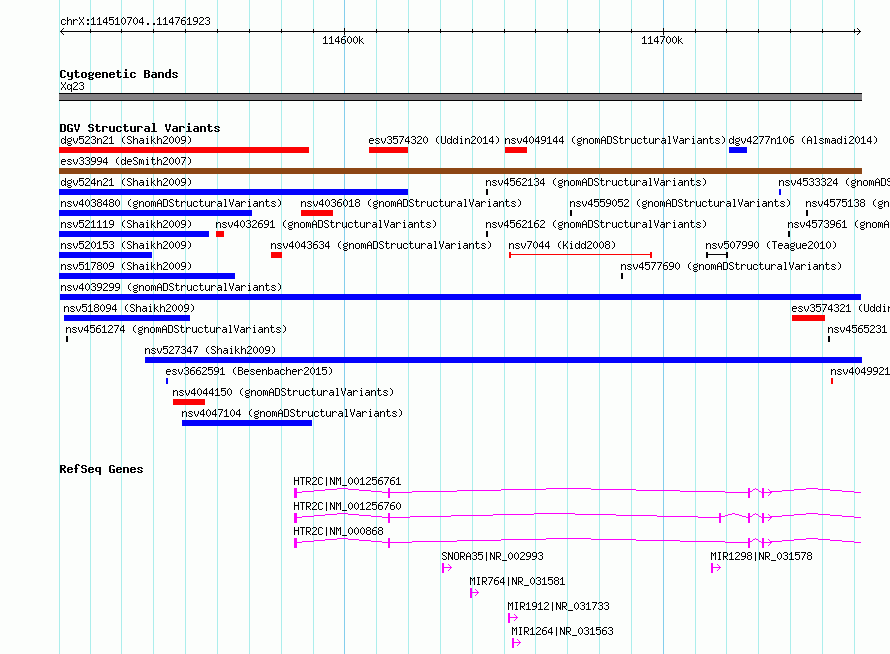
Task: Open the HTR2C|NM_001256761 transcript label
Action: click(x=347, y=481)
